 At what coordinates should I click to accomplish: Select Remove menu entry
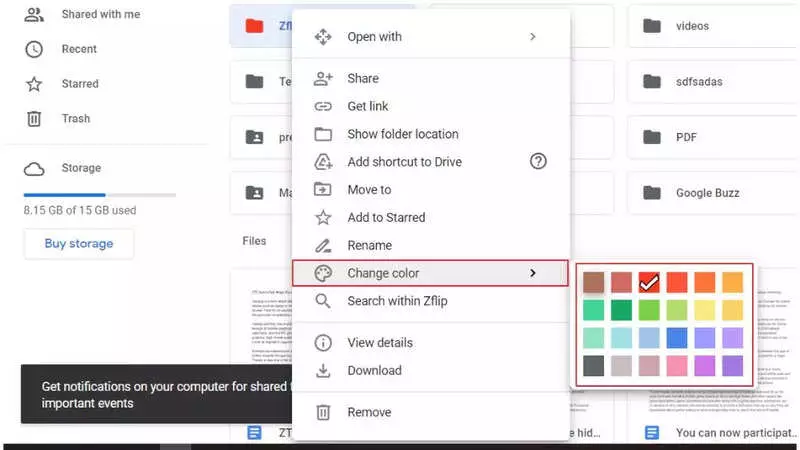[431, 412]
